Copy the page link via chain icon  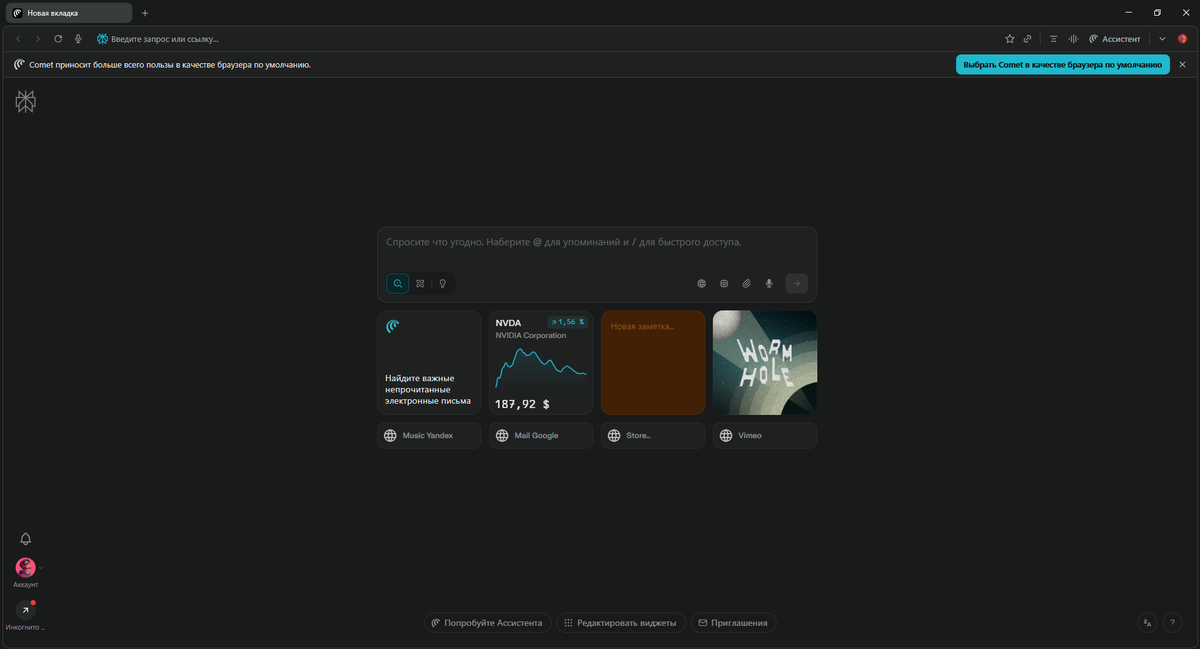click(x=1027, y=39)
